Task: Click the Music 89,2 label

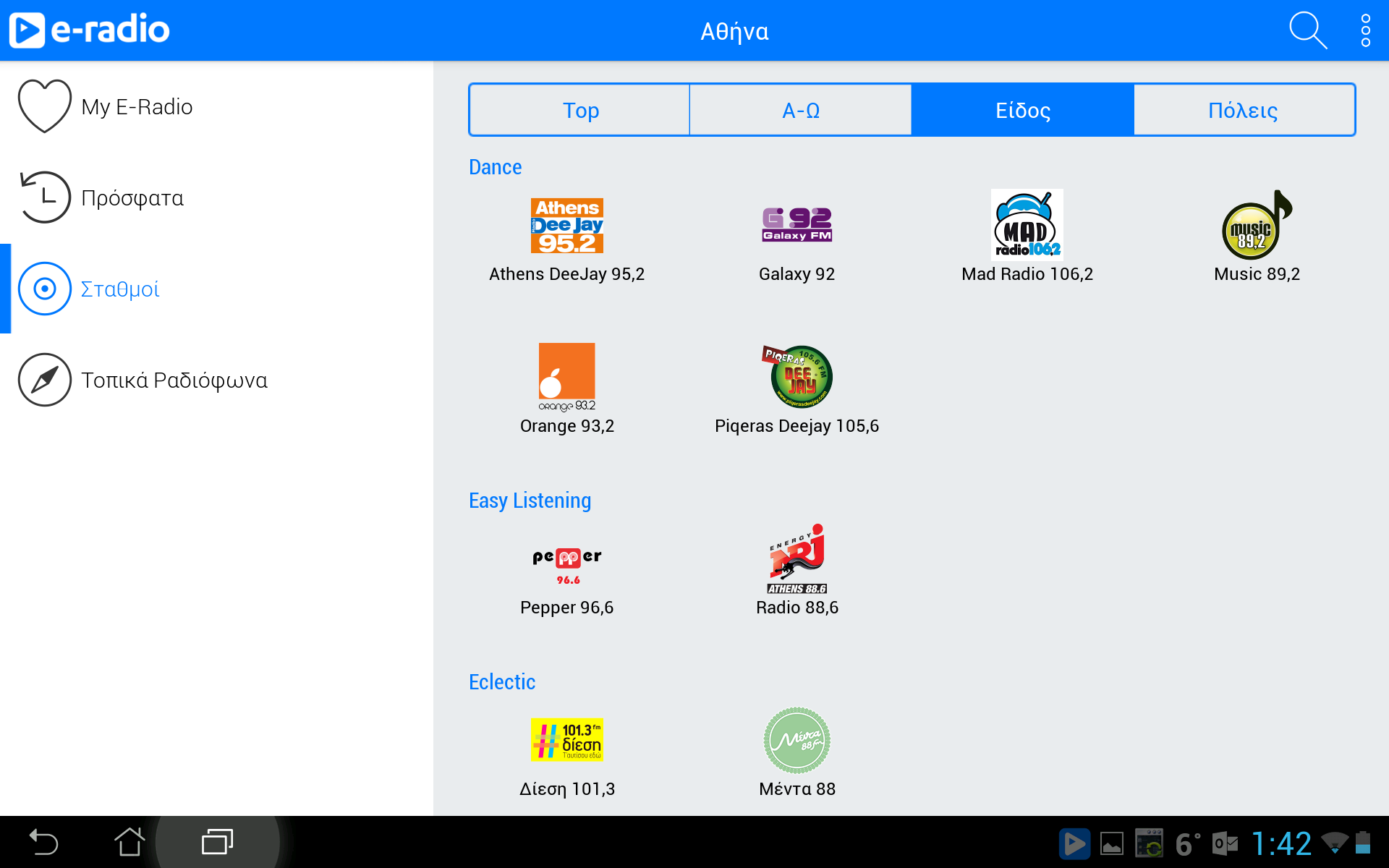Action: tap(1257, 274)
